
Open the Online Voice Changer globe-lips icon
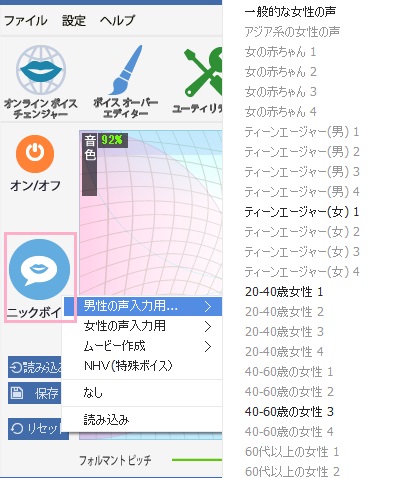click(x=41, y=70)
